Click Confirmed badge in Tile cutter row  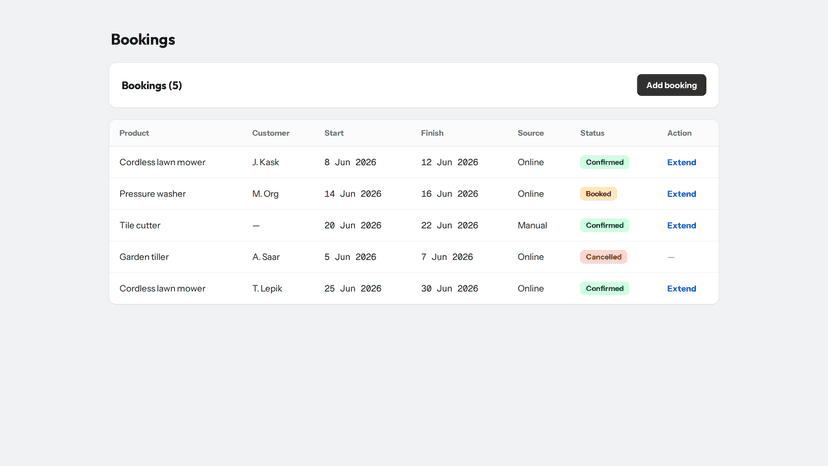click(604, 226)
